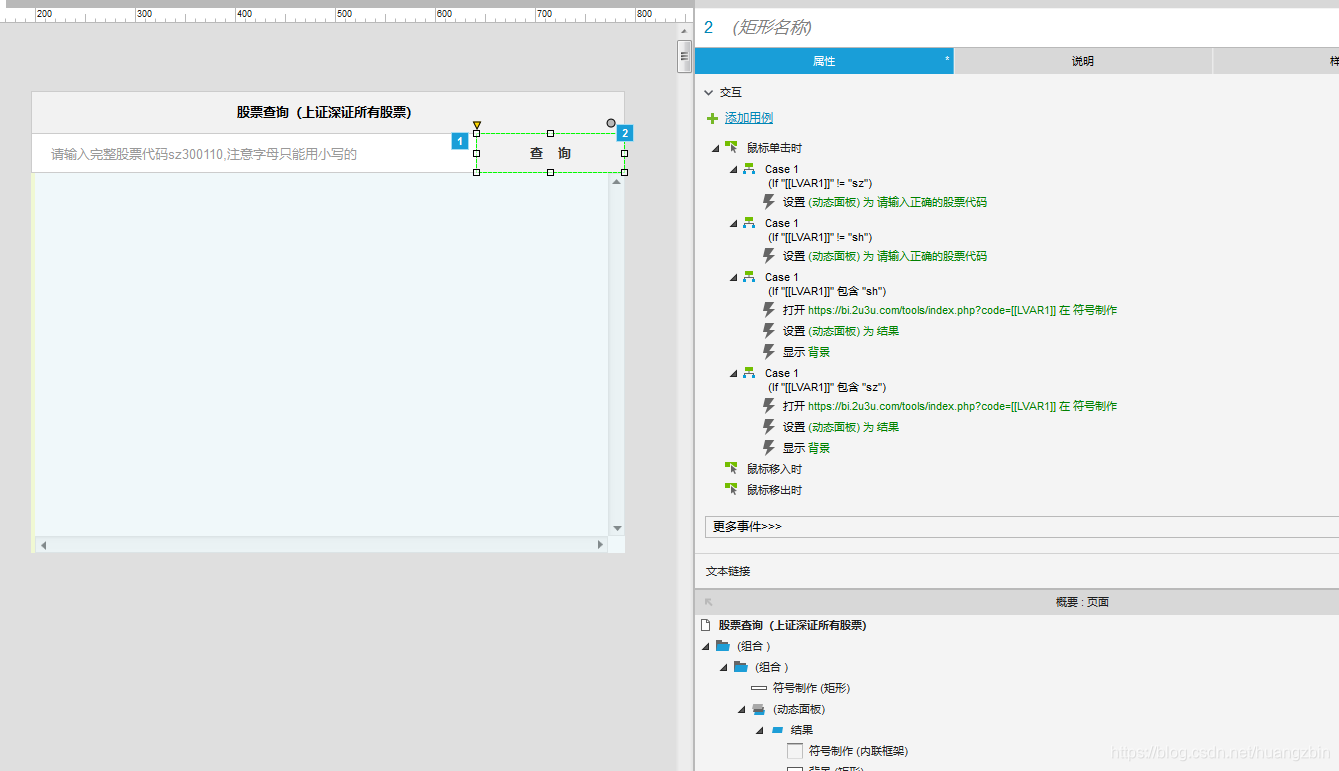Switch to the 说明 tab
1339x771 pixels.
pyautogui.click(x=1083, y=61)
